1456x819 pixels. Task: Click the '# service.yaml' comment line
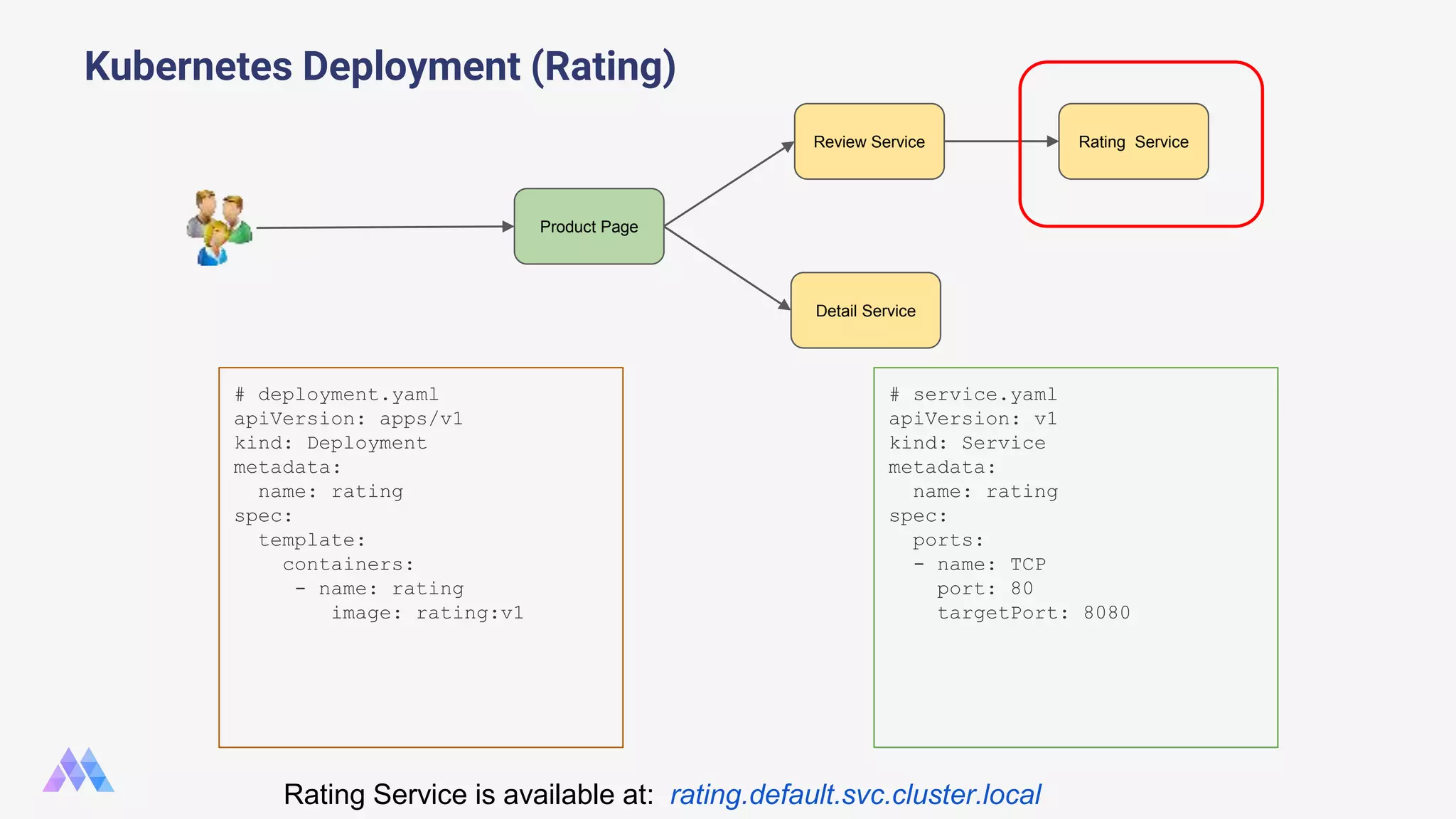pyautogui.click(x=973, y=395)
